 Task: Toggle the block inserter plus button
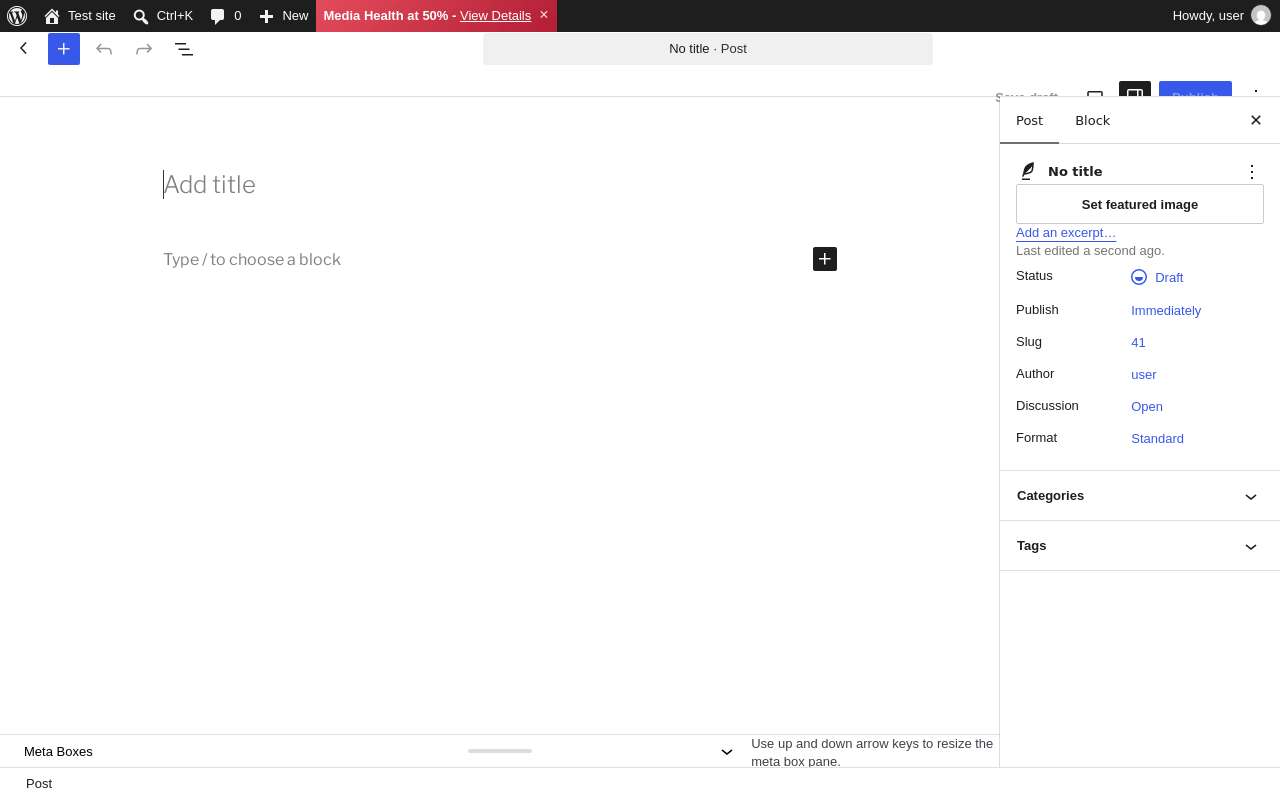pos(64,49)
